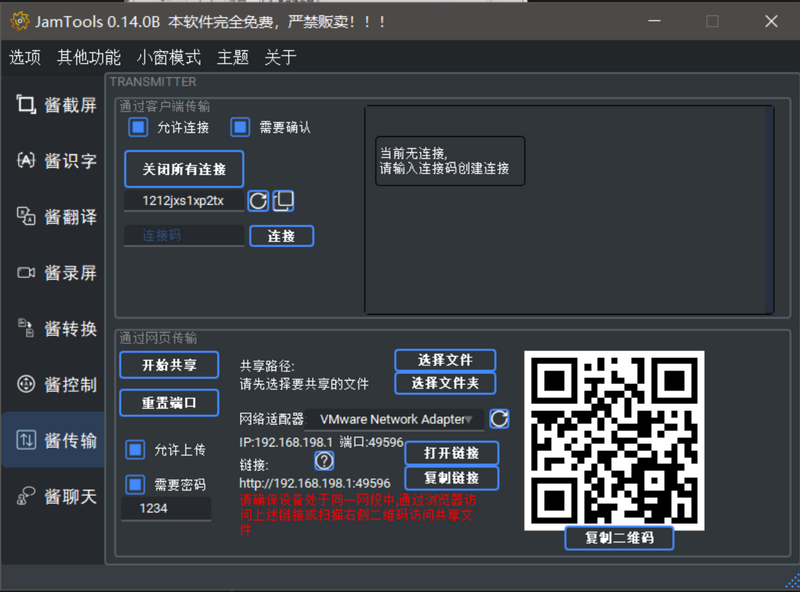Open the 选项 menu
This screenshot has height=592, width=800.
click(25, 57)
